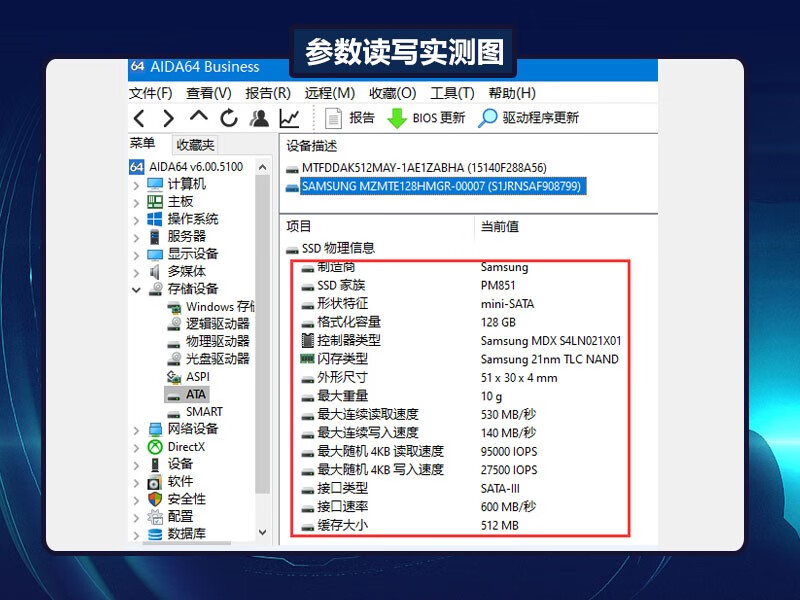800x600 pixels.
Task: Select the 控制器类型 row
Action: click(461, 340)
